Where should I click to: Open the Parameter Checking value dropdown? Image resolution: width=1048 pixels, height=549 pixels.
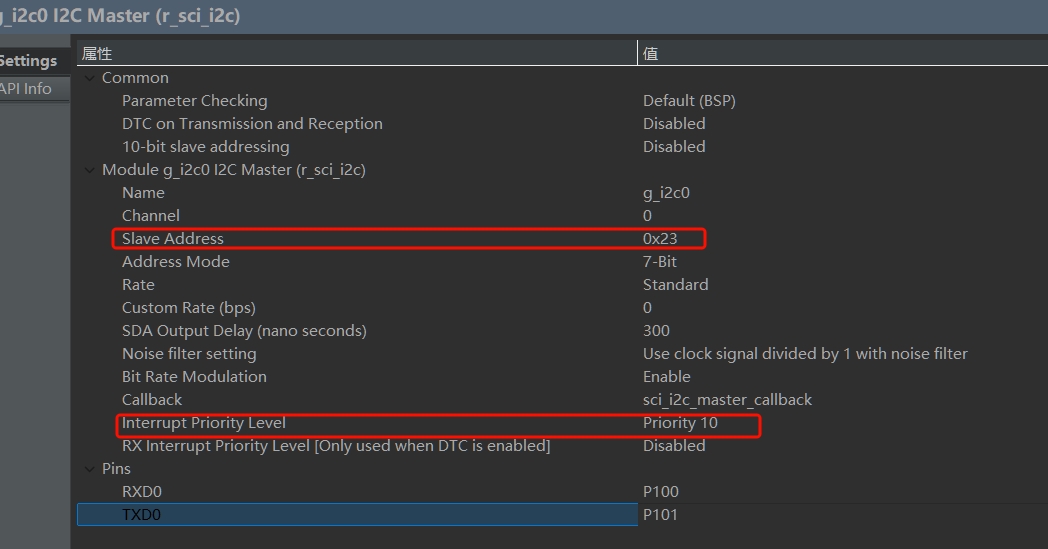(x=689, y=101)
